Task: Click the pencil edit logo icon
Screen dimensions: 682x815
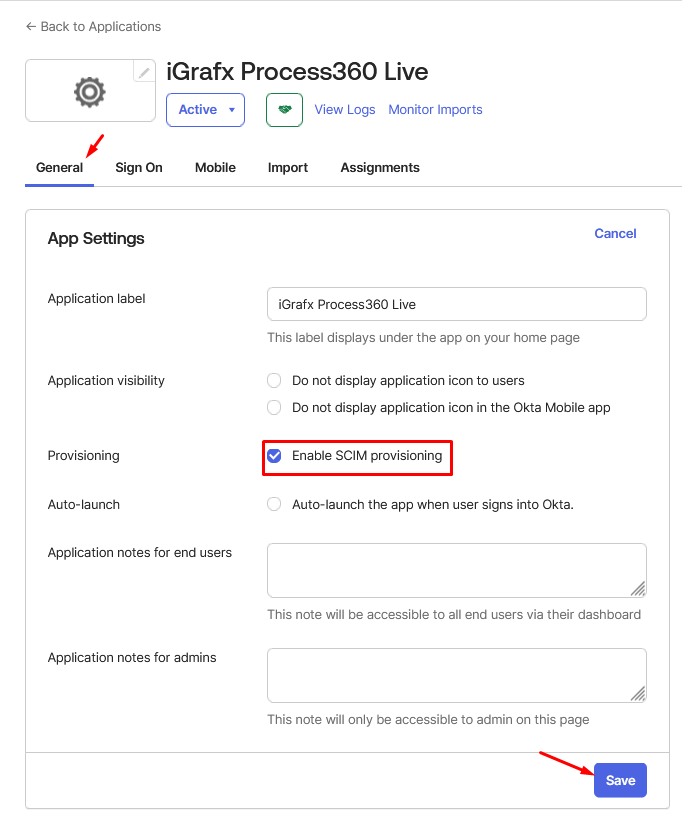Action: tap(145, 72)
